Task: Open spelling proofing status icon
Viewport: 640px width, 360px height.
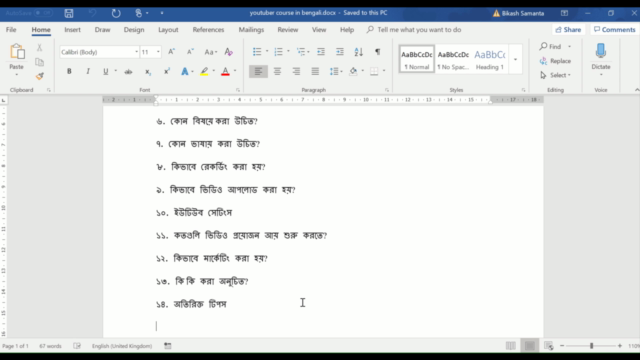Action: [x=77, y=346]
